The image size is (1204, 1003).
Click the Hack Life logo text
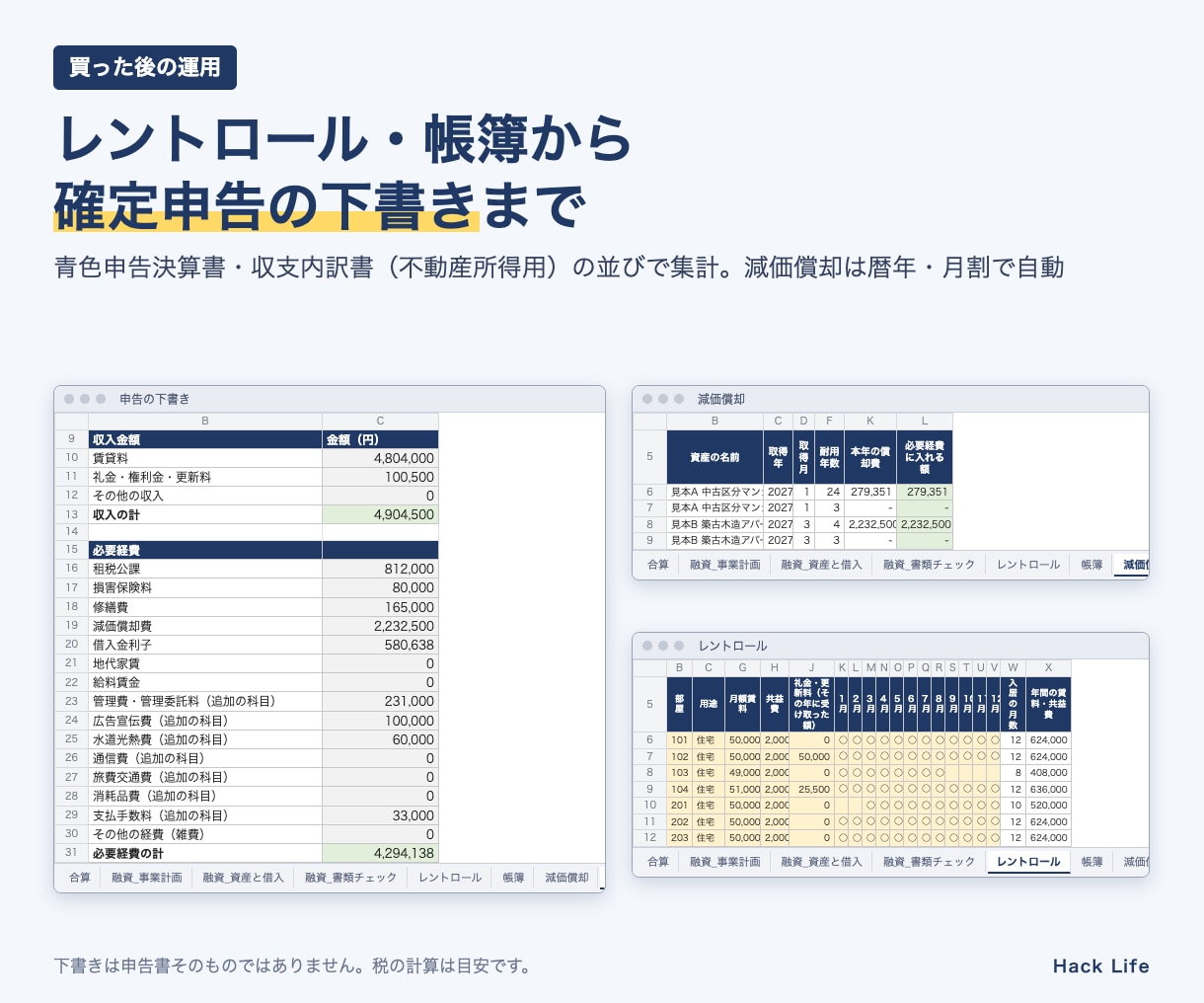(1100, 966)
